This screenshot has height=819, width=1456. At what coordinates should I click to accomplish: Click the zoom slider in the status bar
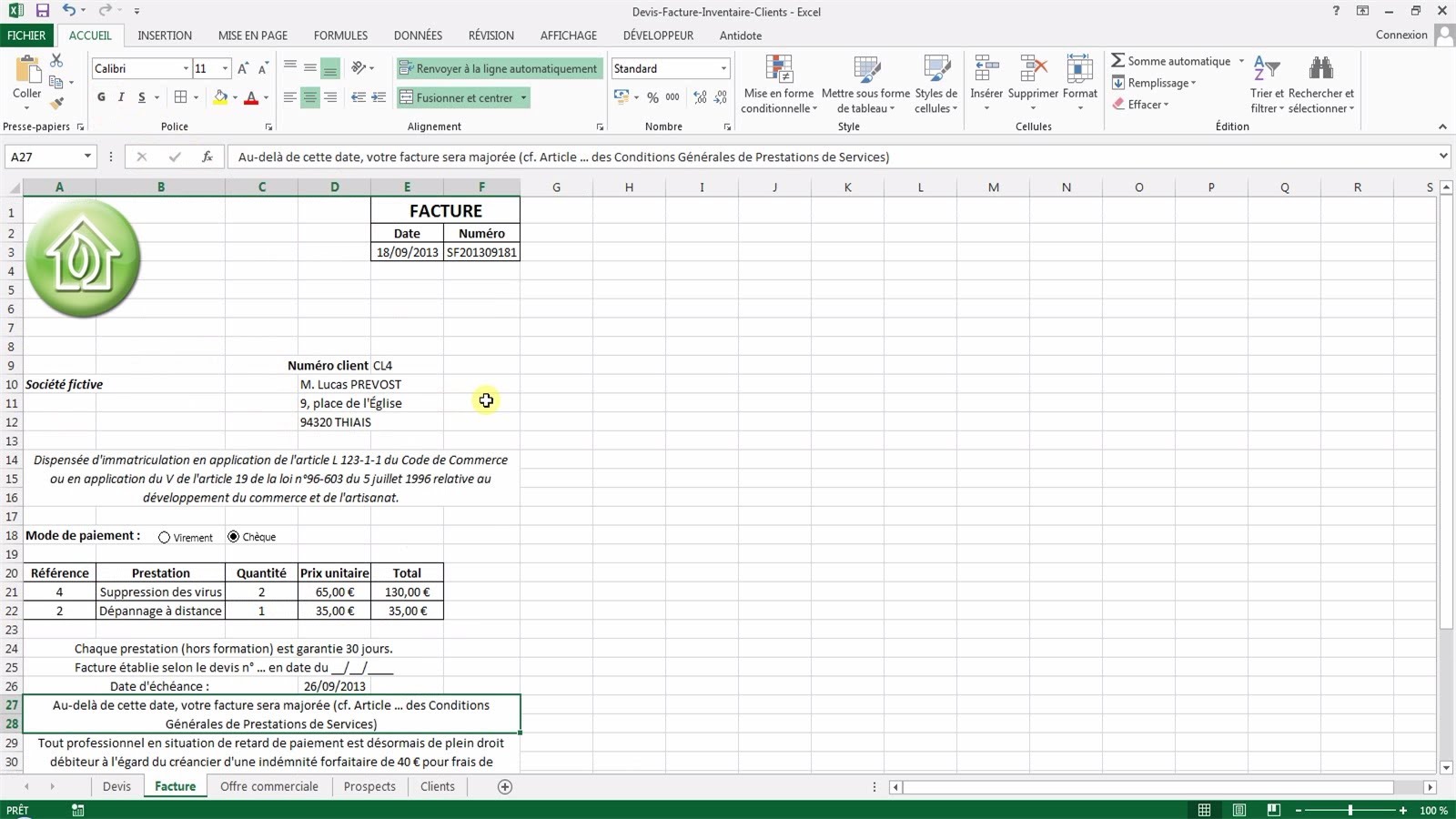[x=1350, y=810]
